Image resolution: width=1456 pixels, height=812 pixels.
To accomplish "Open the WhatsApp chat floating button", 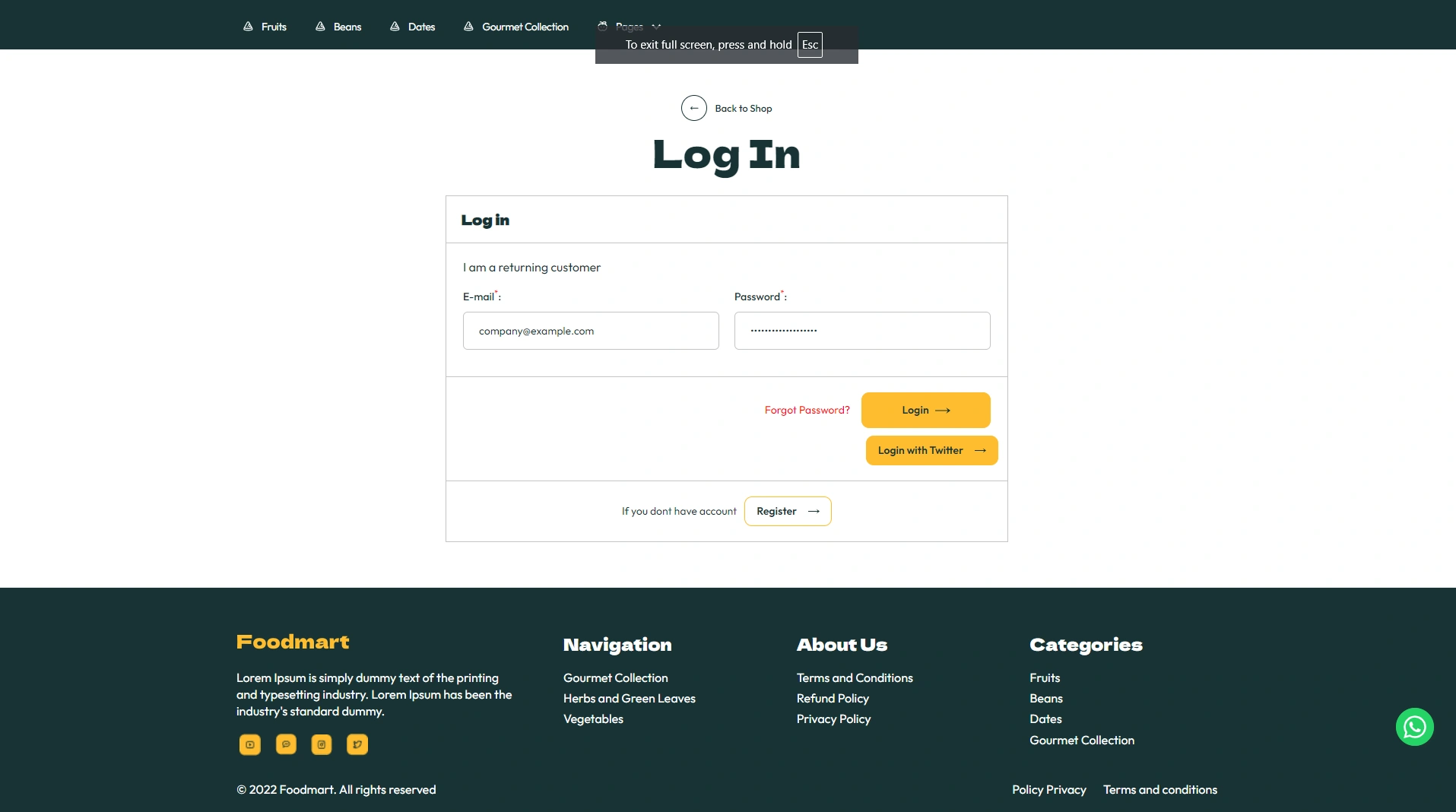I will [1414, 727].
